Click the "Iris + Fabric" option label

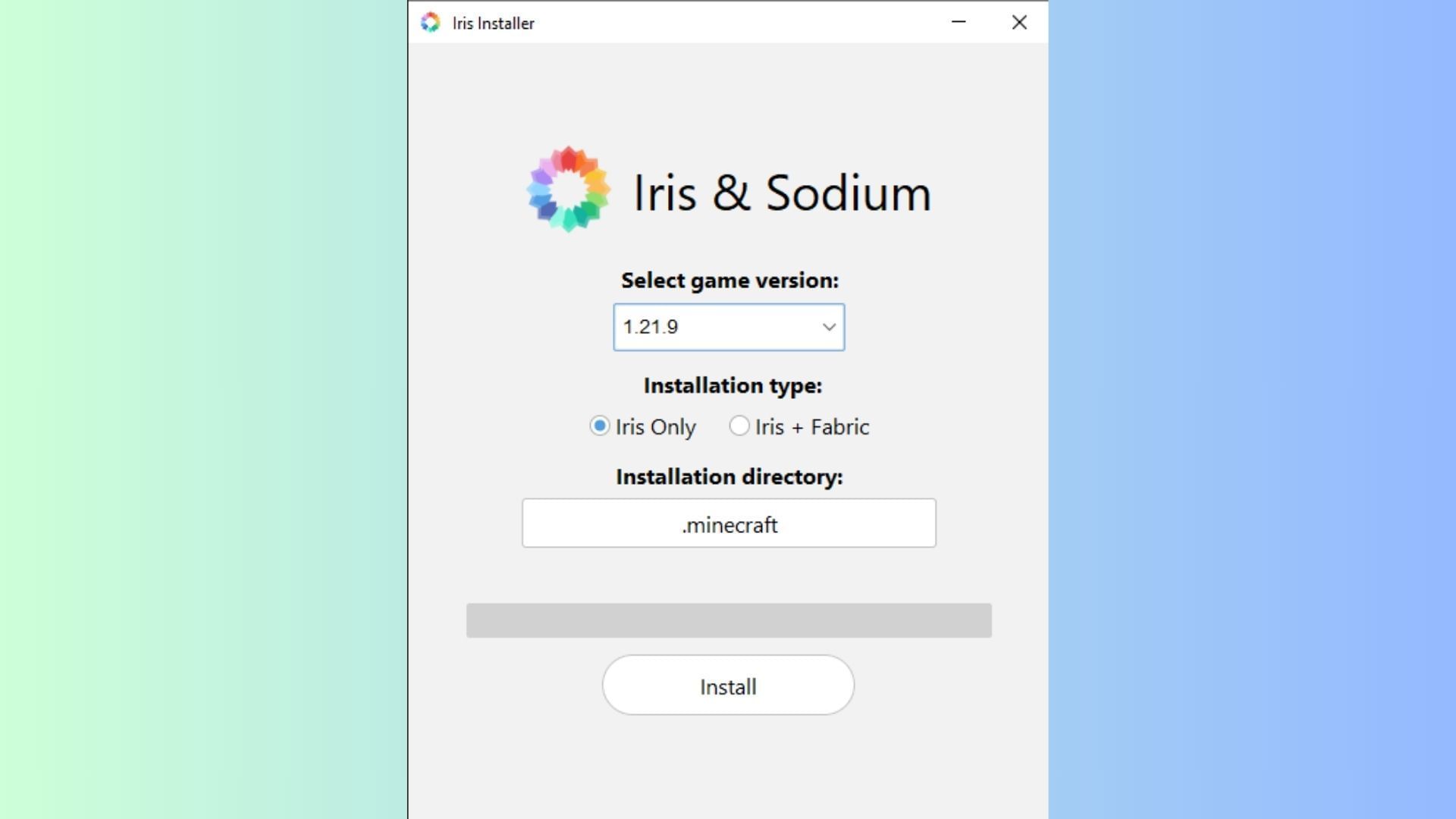click(811, 427)
